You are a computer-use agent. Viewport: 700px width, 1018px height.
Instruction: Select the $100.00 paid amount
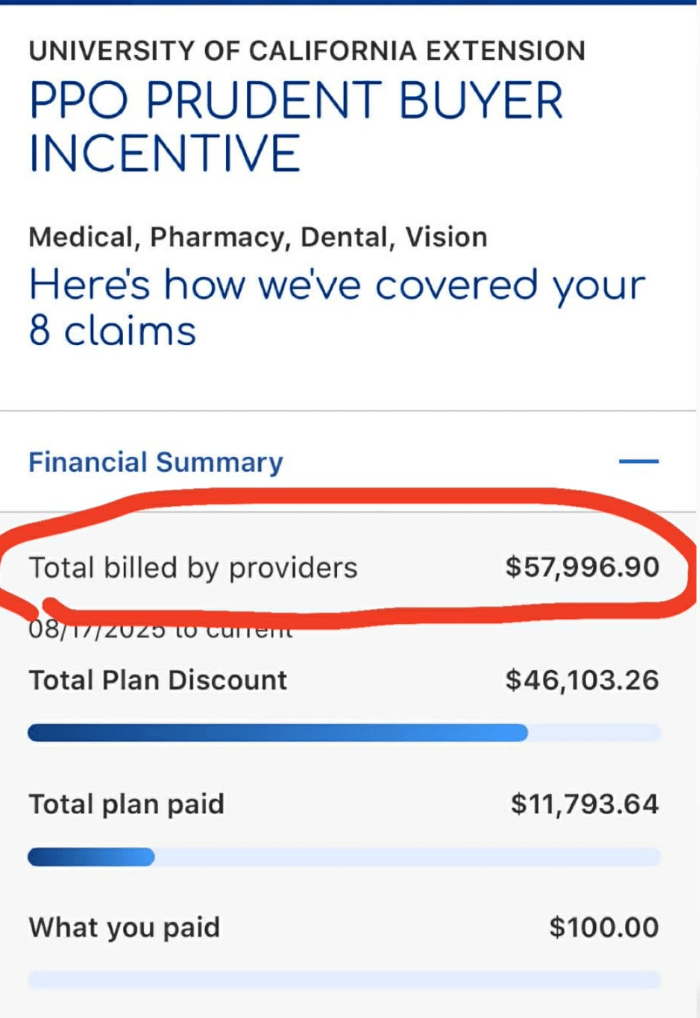pyautogui.click(x=605, y=927)
